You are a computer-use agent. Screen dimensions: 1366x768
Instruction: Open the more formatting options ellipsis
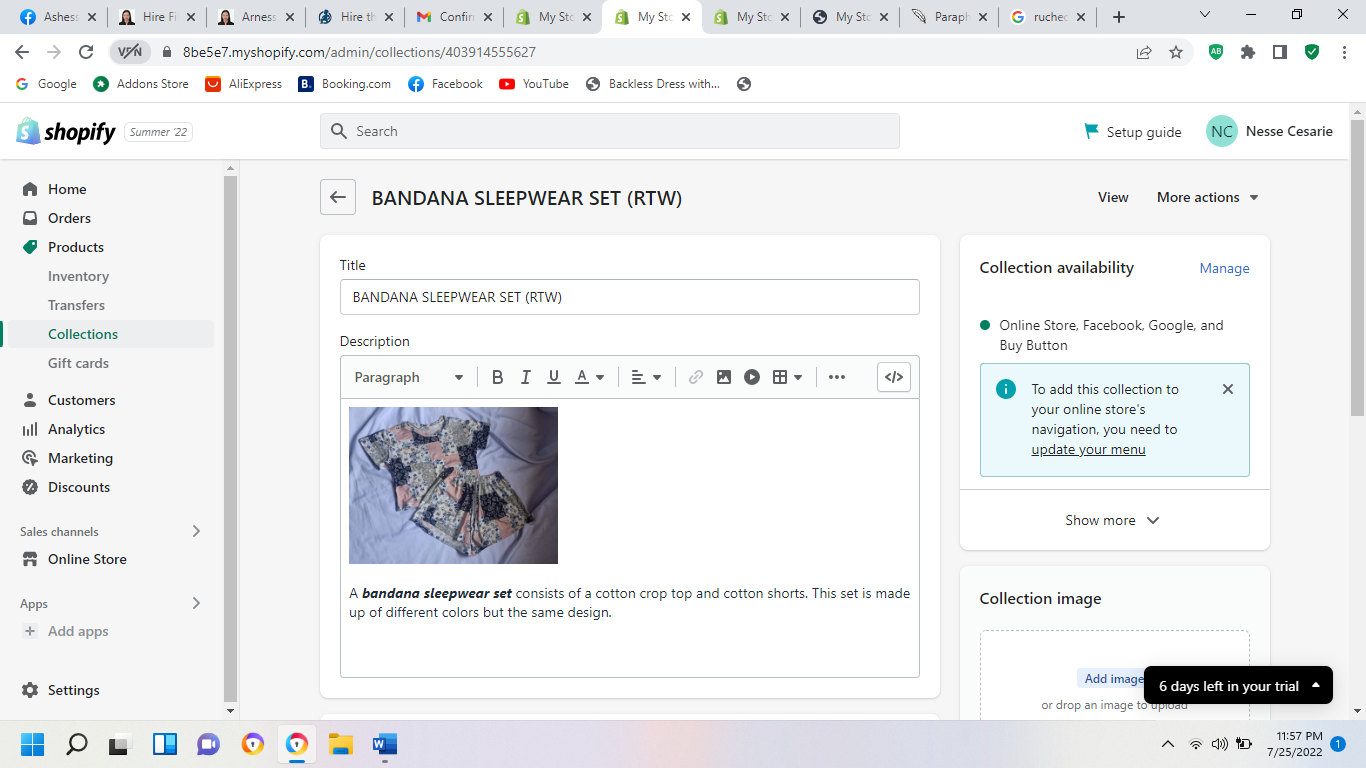point(837,377)
